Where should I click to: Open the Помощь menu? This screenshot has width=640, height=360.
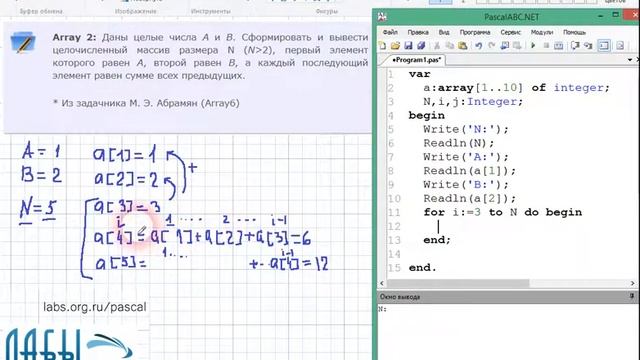[574, 32]
